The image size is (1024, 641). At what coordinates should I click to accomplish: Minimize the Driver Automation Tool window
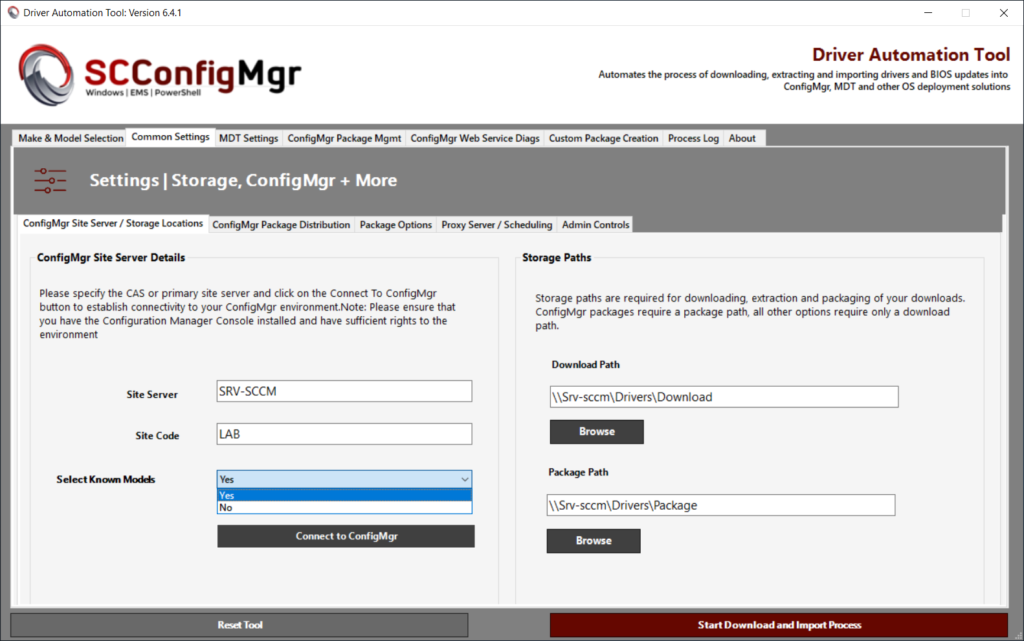(x=928, y=13)
